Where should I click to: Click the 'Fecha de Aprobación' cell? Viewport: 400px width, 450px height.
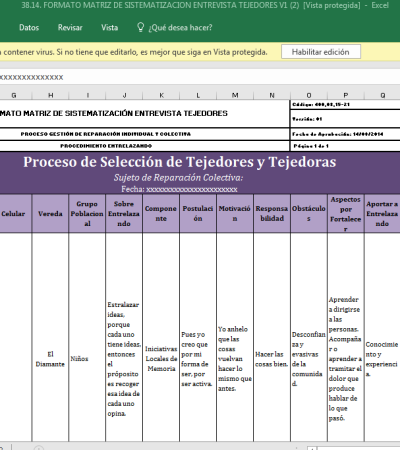coord(345,134)
